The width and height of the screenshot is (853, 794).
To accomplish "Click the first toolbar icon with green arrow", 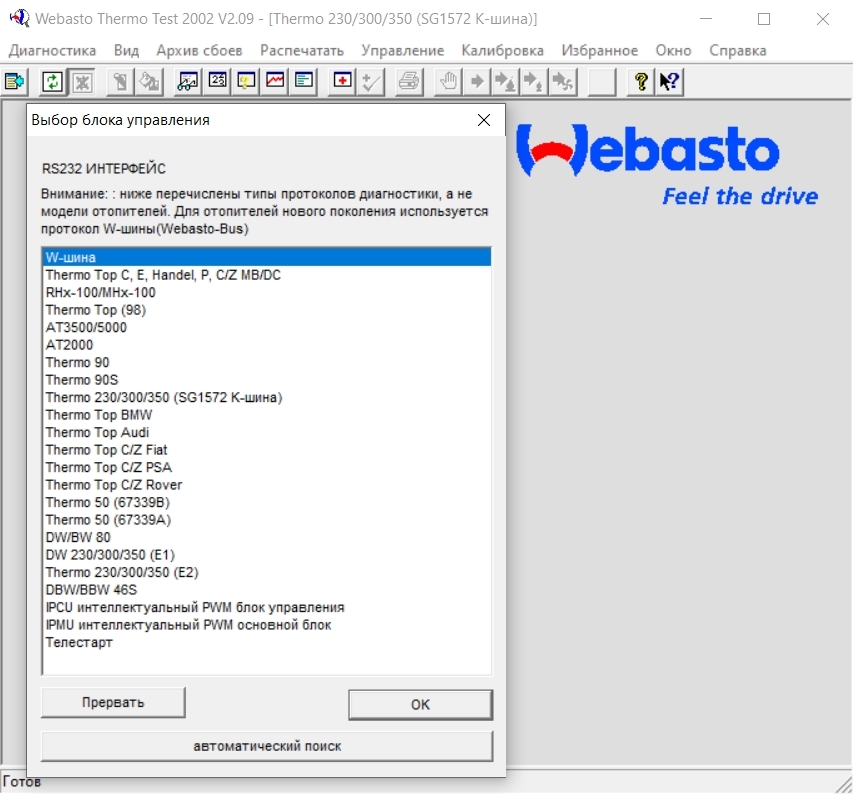I will pos(15,82).
